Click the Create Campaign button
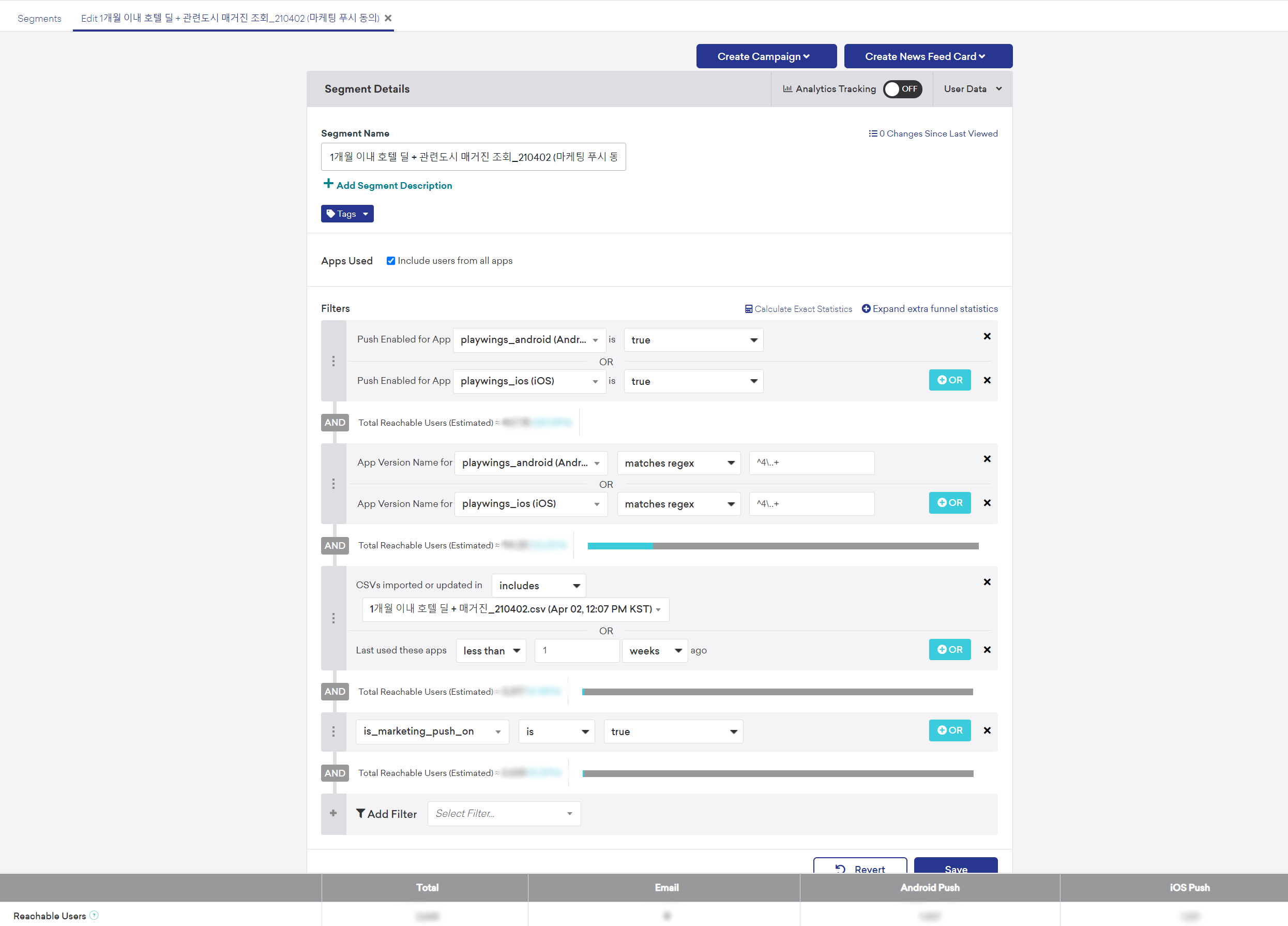The width and height of the screenshot is (1288, 926). coord(766,56)
